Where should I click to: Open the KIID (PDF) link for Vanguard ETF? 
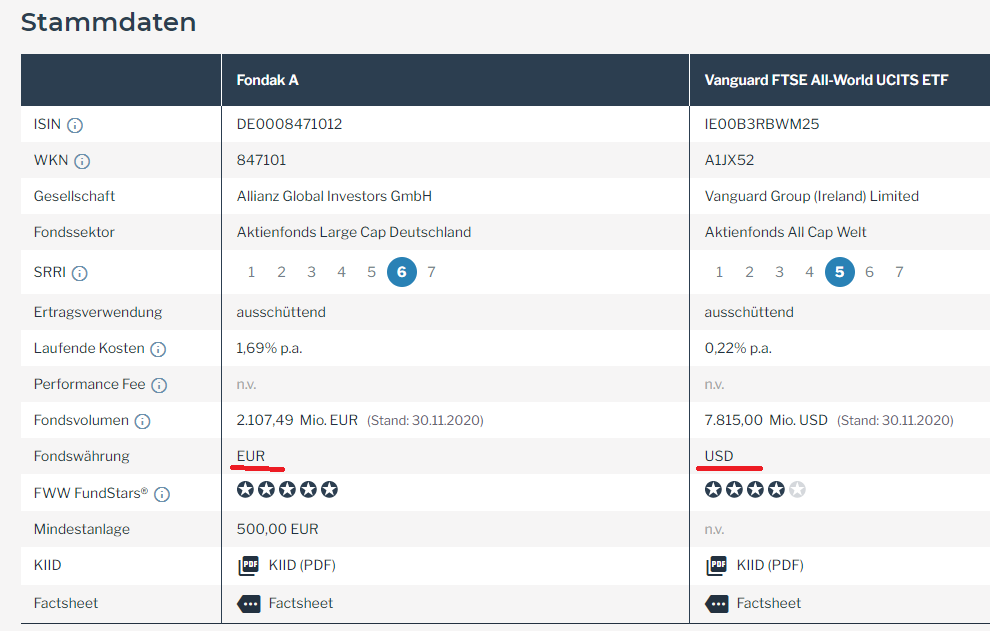point(770,565)
